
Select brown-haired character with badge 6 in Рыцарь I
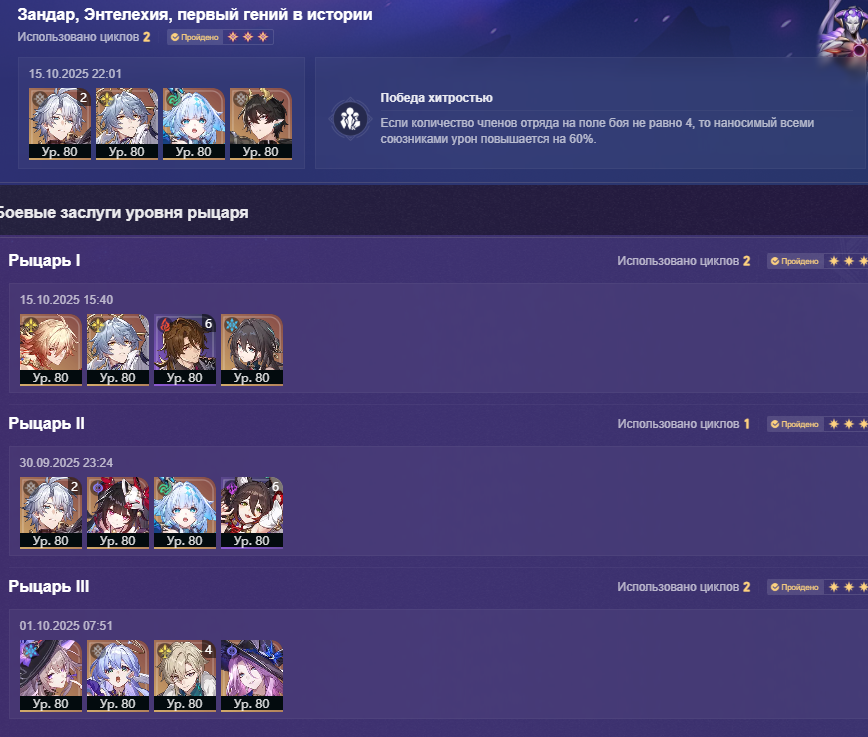(x=185, y=350)
